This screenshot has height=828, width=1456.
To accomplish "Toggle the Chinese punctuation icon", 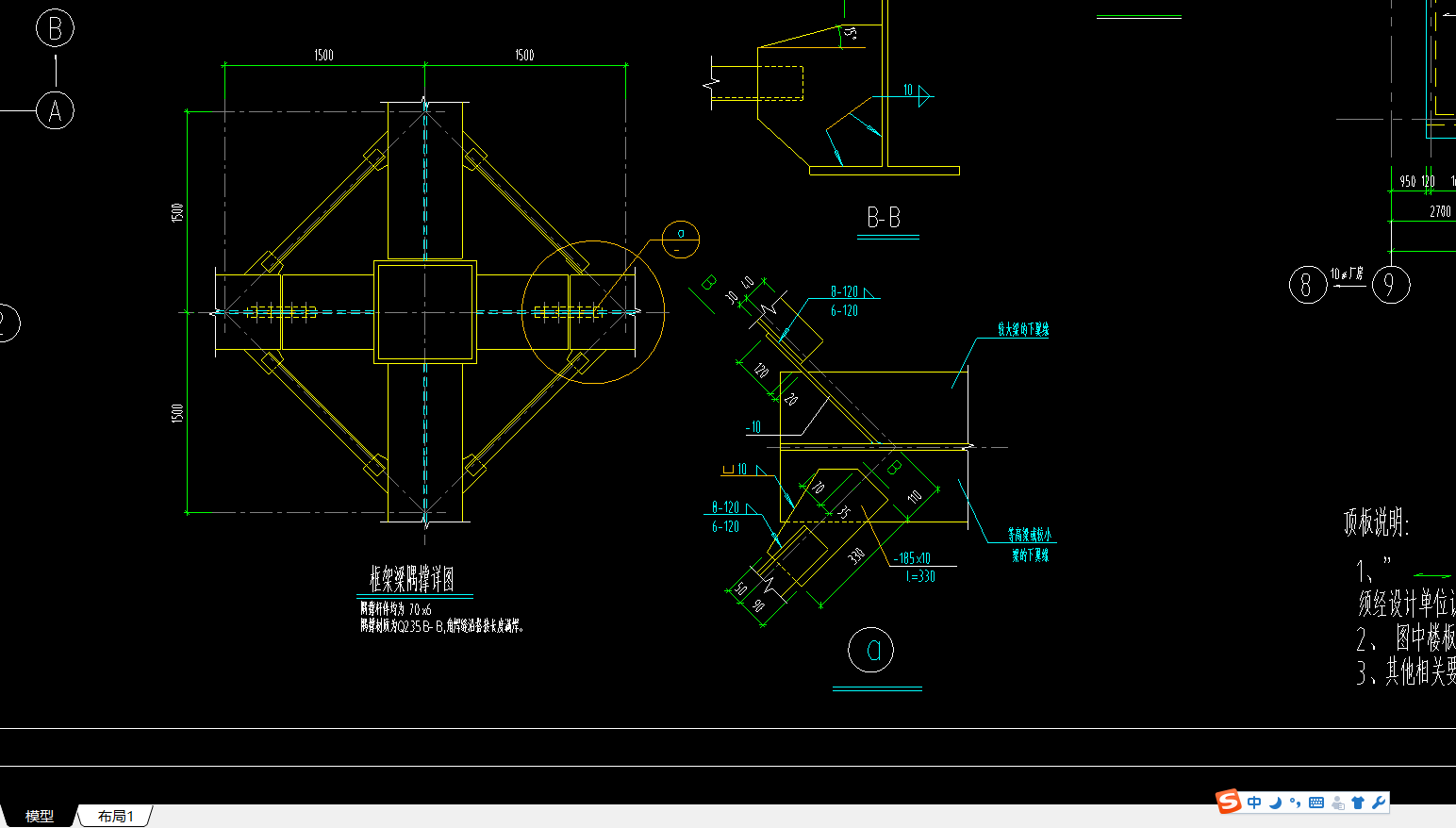I will [1295, 803].
